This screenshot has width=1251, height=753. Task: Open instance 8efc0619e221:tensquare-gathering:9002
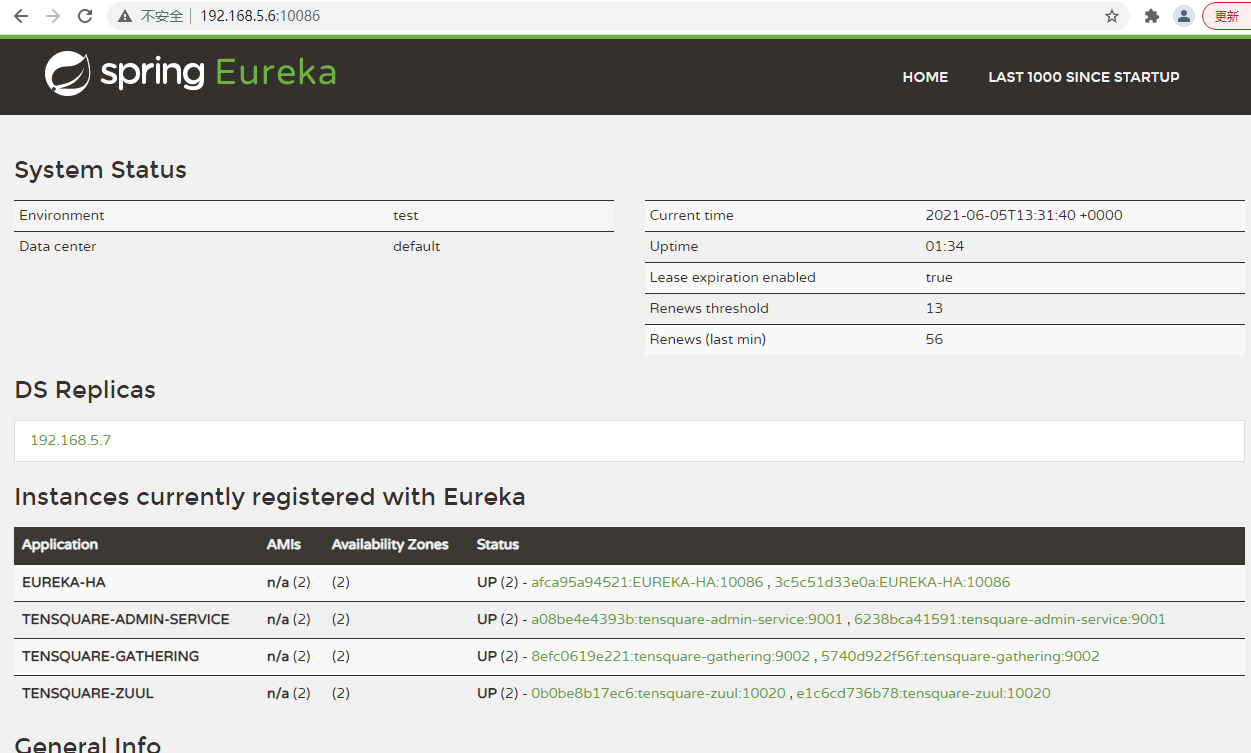click(670, 656)
